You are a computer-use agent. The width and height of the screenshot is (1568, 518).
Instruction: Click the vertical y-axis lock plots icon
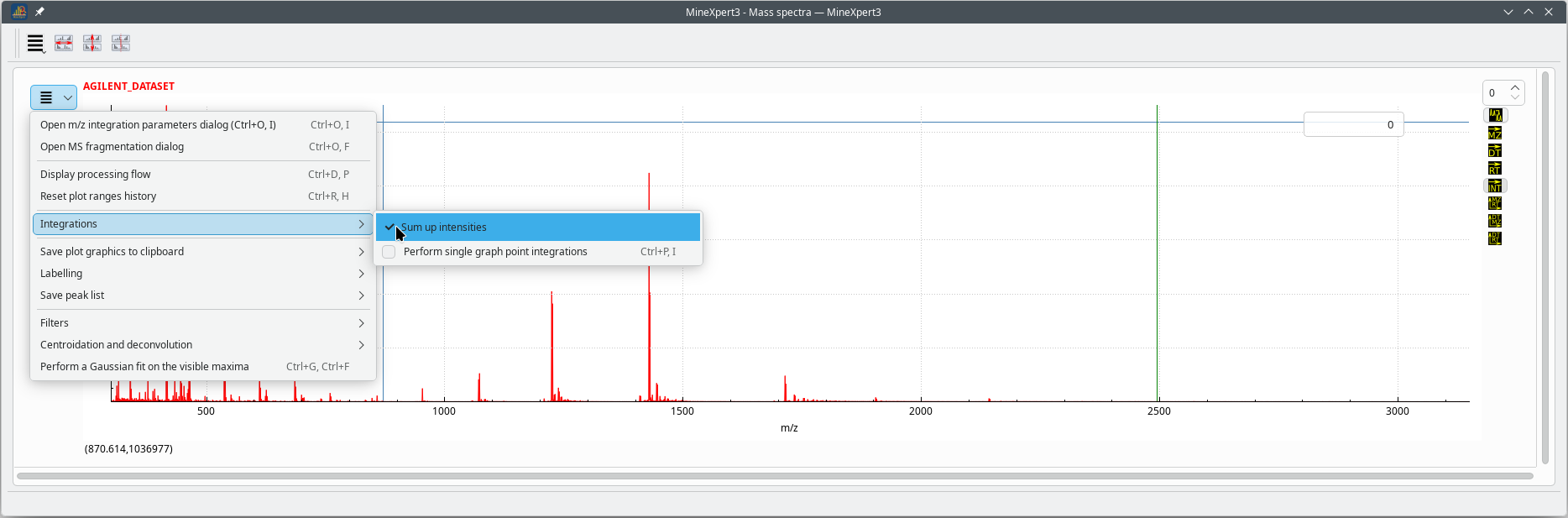92,43
